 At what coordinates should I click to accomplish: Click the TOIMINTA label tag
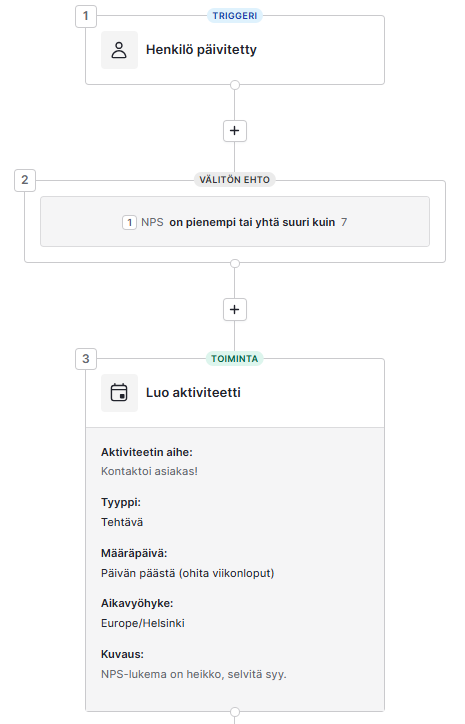coord(235,359)
